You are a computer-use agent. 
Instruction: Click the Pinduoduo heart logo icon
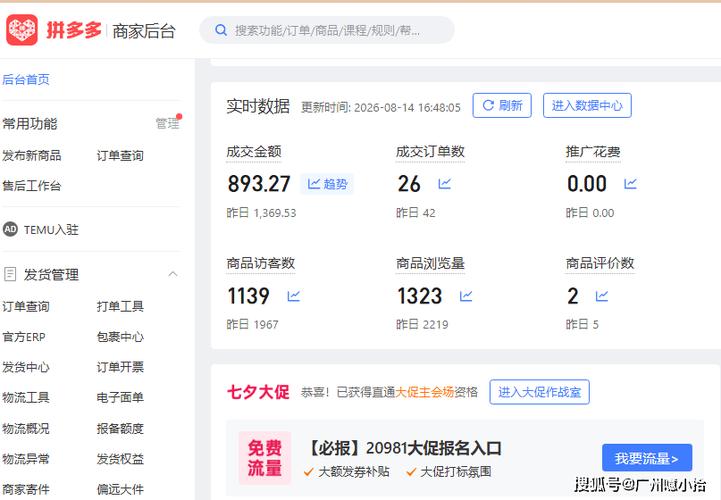click(22, 30)
